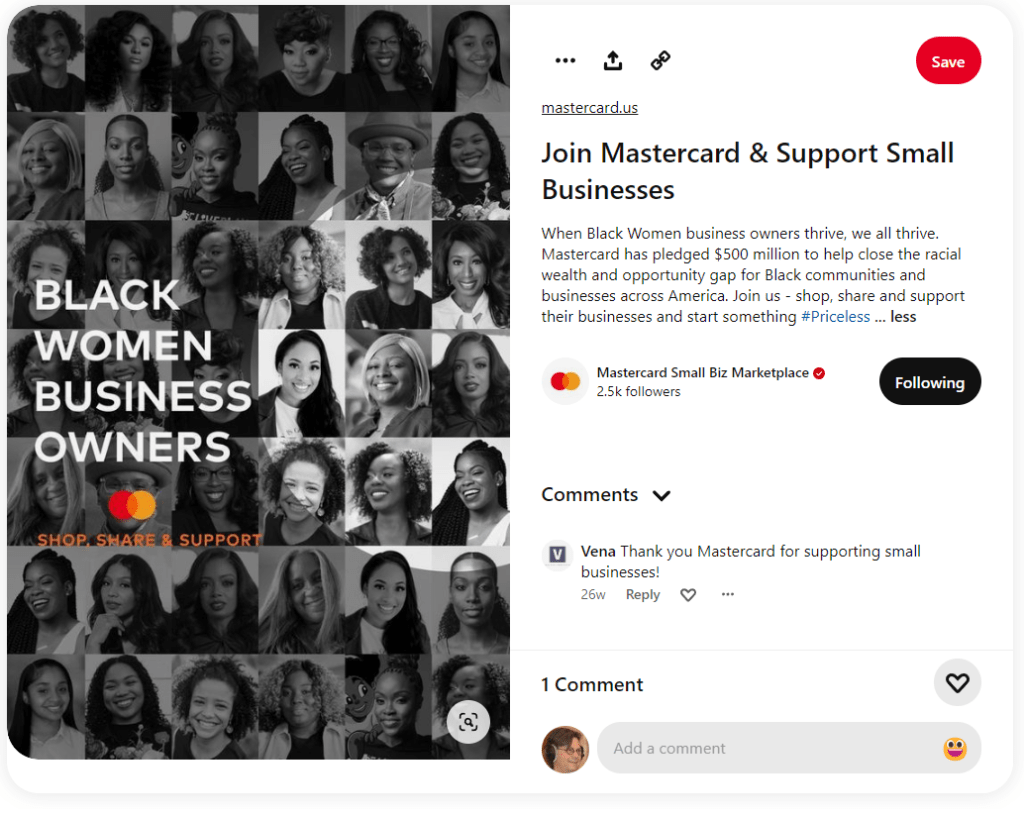Open the three-dot more options menu
The width and height of the screenshot is (1024, 817).
tap(565, 61)
